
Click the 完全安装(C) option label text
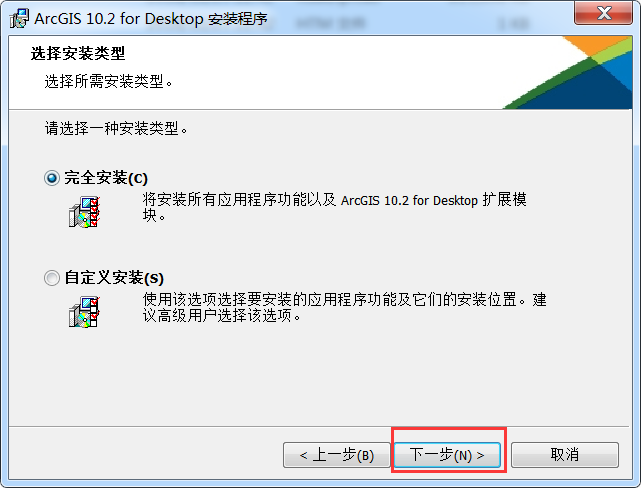pyautogui.click(x=106, y=178)
